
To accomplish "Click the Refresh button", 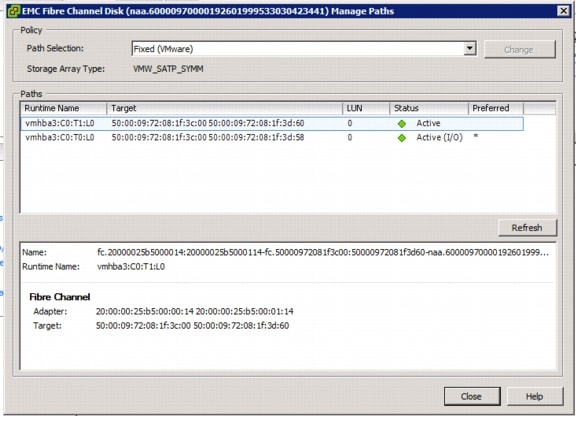I will point(527,228).
